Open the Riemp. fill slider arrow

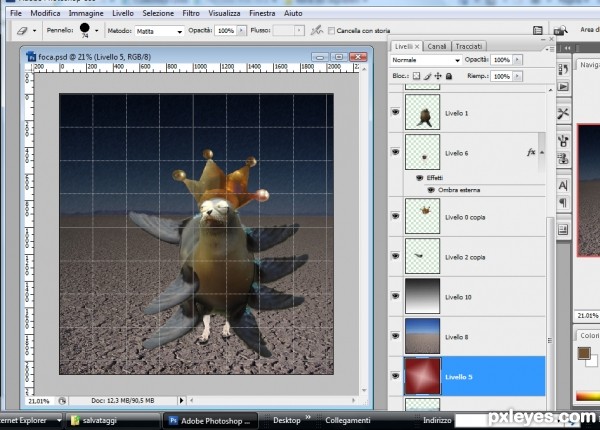[518, 76]
